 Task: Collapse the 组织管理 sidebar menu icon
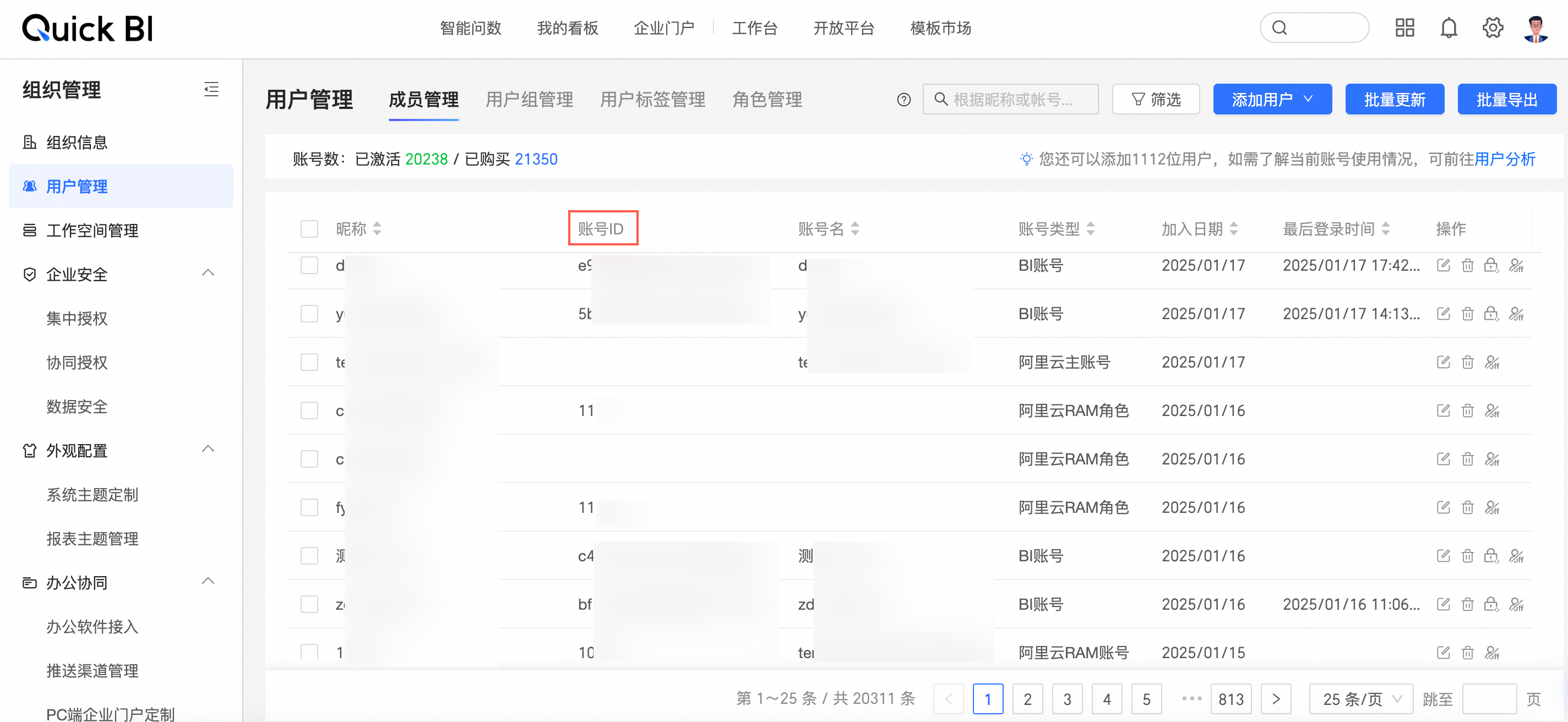(211, 89)
